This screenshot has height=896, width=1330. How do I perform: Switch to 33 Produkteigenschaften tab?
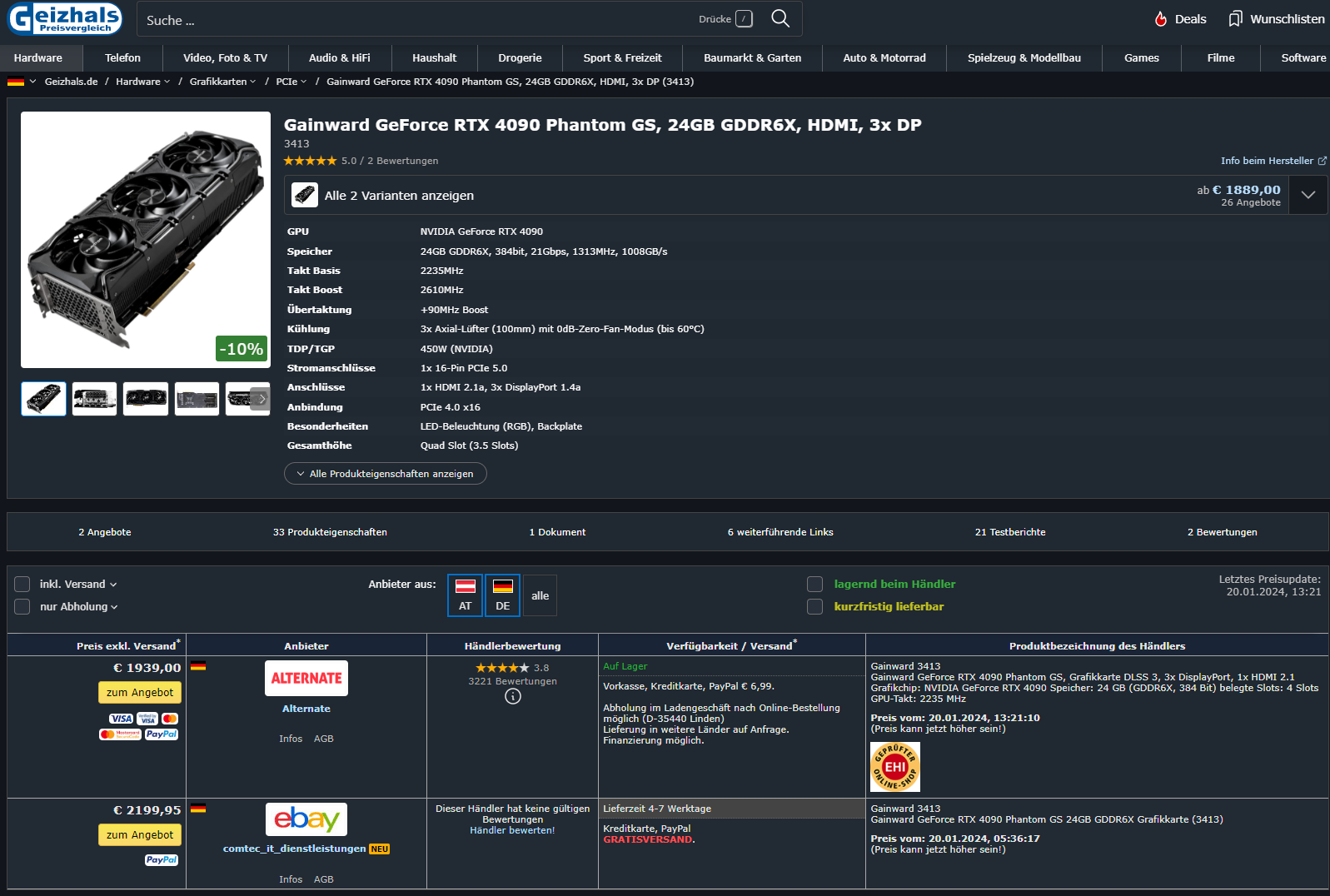330,532
